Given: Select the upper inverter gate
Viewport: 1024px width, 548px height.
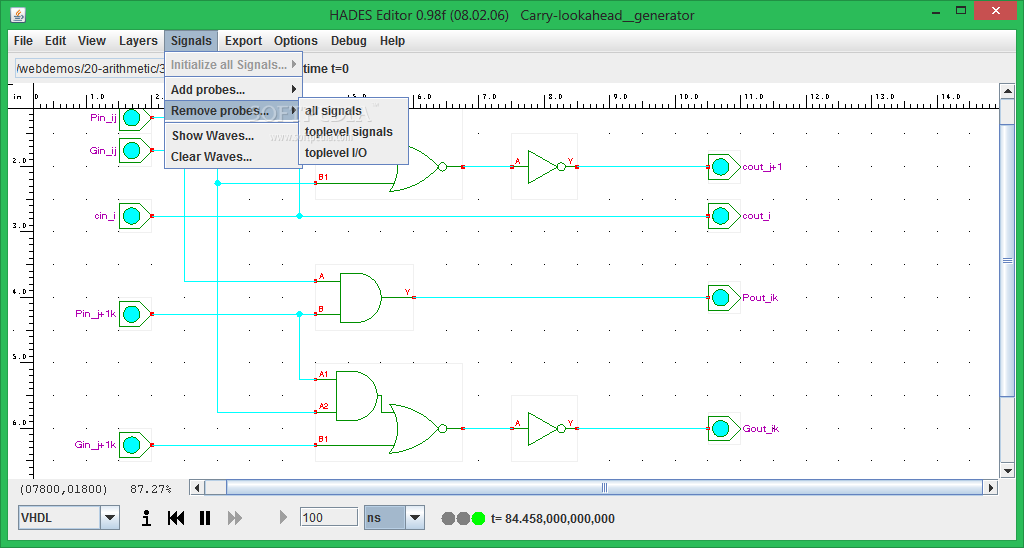Looking at the screenshot, I should [x=544, y=167].
